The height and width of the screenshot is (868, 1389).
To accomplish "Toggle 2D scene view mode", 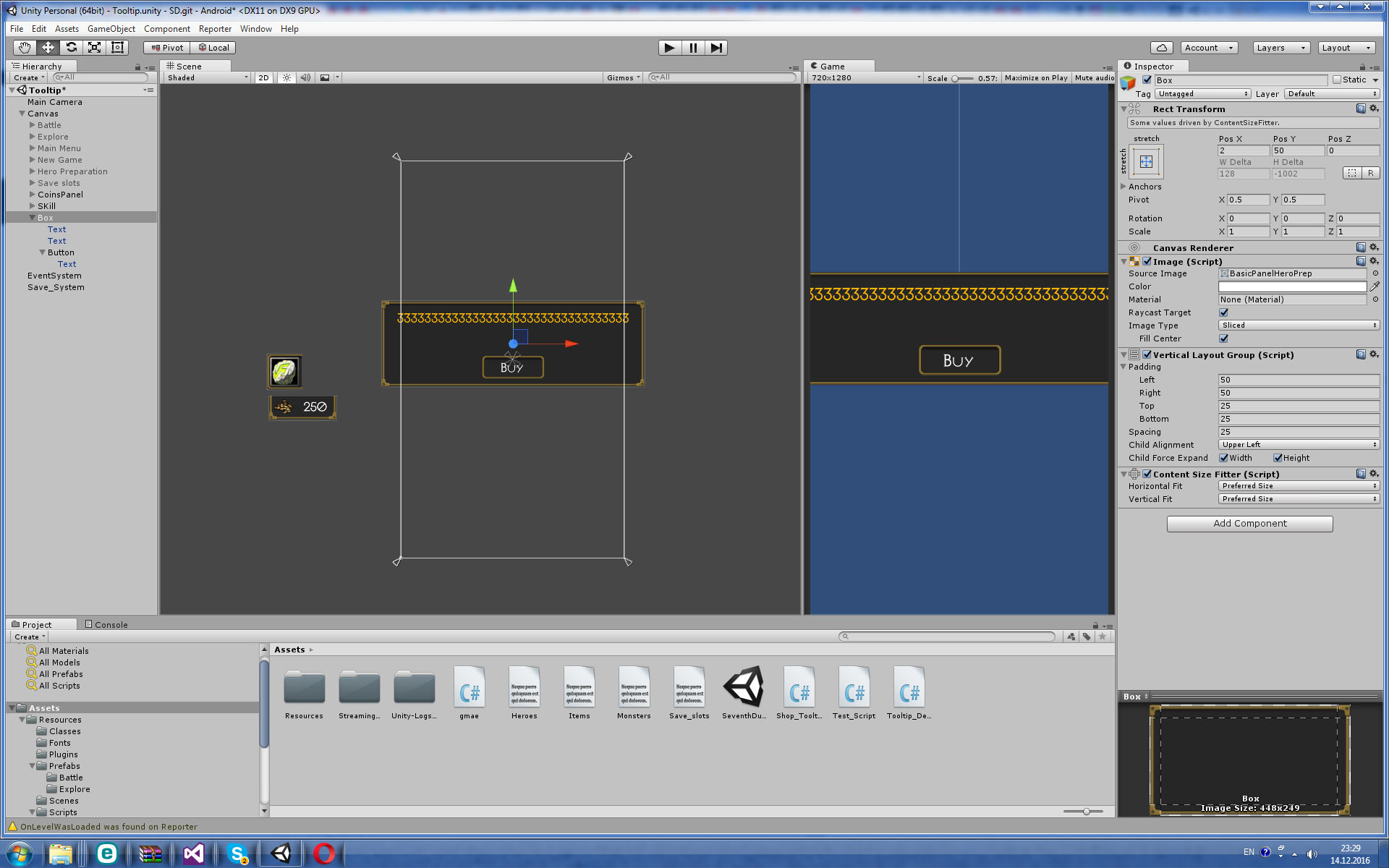I will tap(264, 77).
